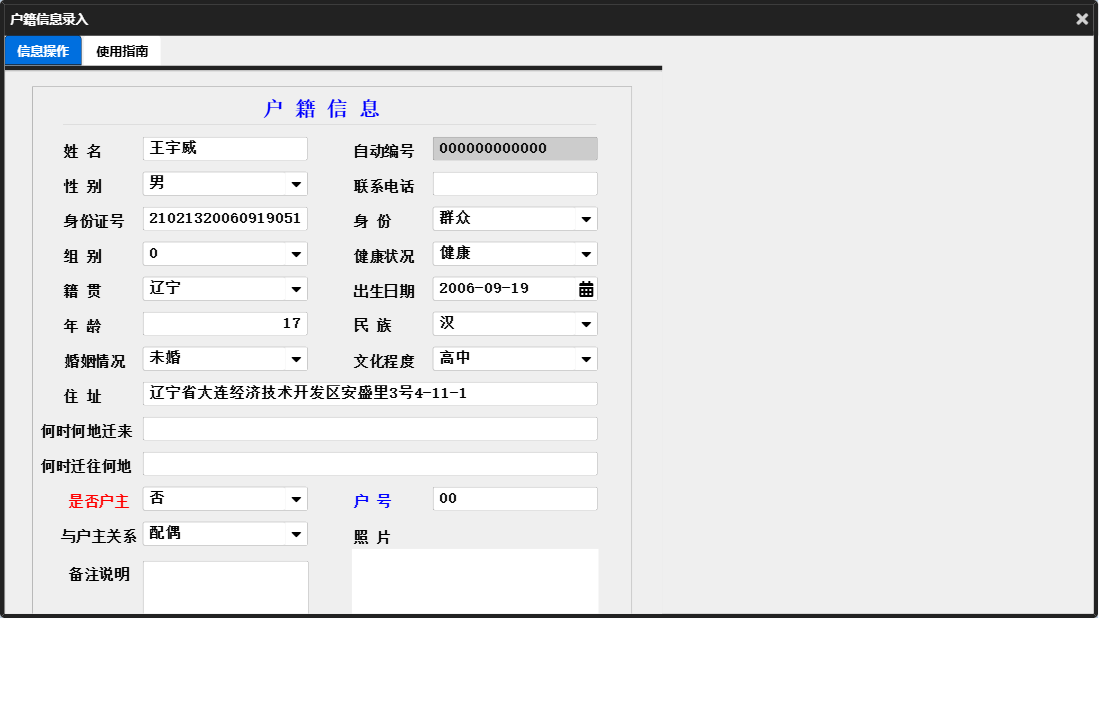Viewport: 1099px width, 712px height.
Task: Click the 联系电话 phone number input field
Action: (x=514, y=183)
